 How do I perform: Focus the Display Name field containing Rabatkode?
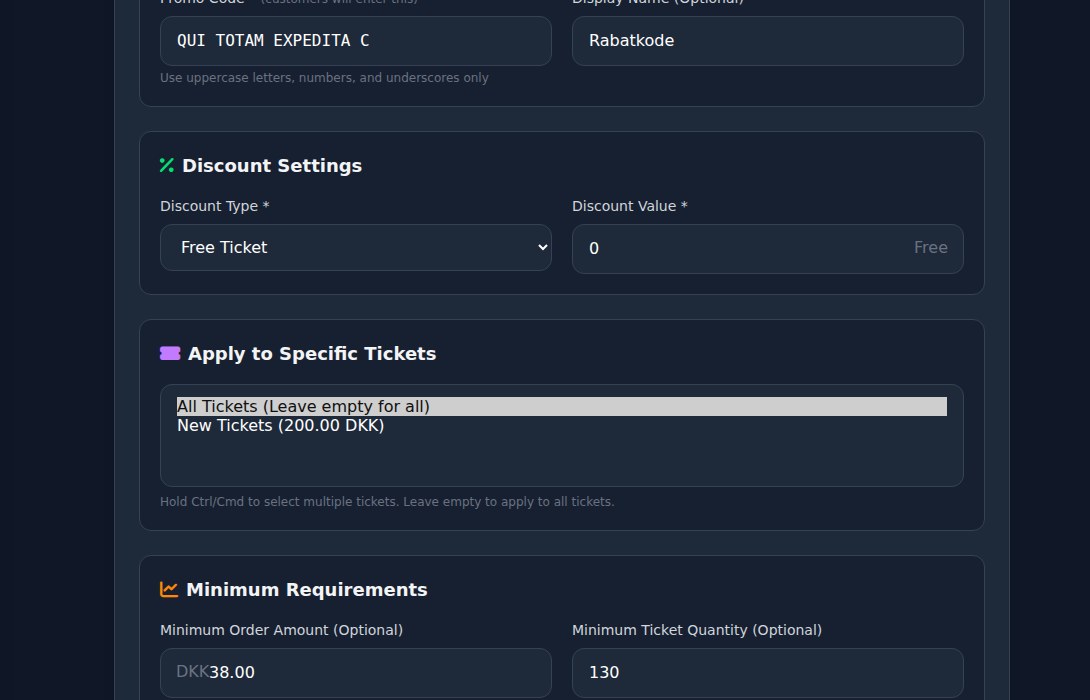767,41
